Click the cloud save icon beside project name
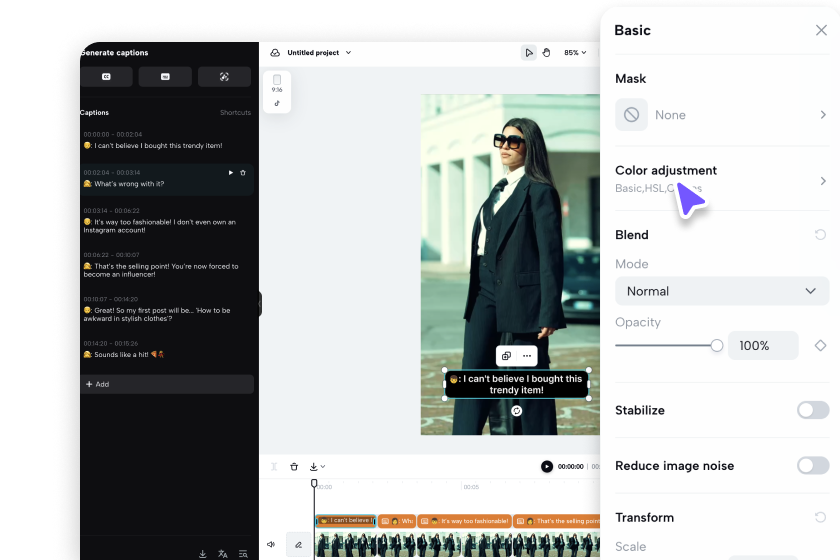The height and width of the screenshot is (560, 840). pyautogui.click(x=275, y=53)
